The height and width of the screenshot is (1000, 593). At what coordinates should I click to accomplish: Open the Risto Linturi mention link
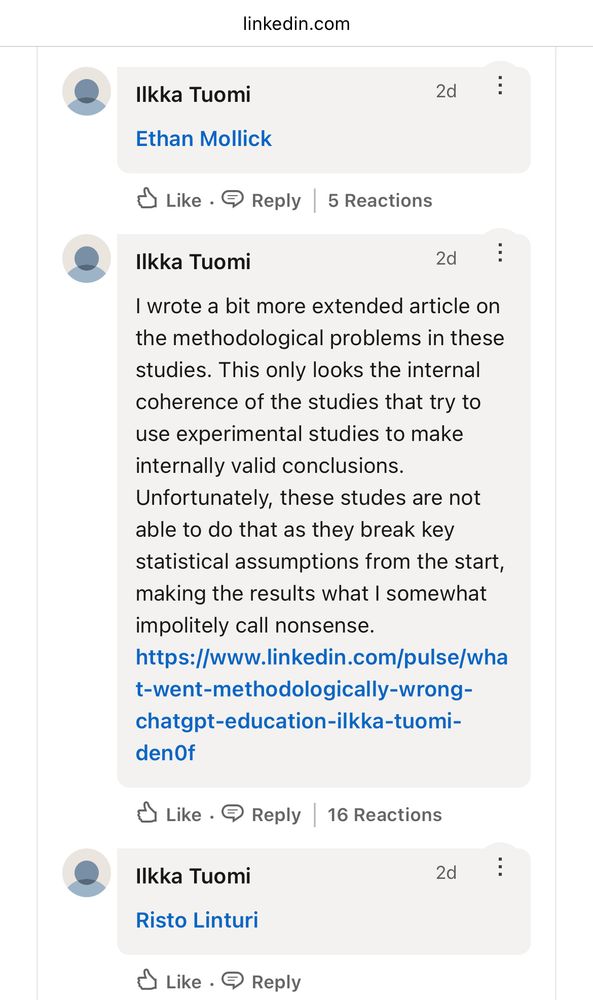(x=197, y=920)
